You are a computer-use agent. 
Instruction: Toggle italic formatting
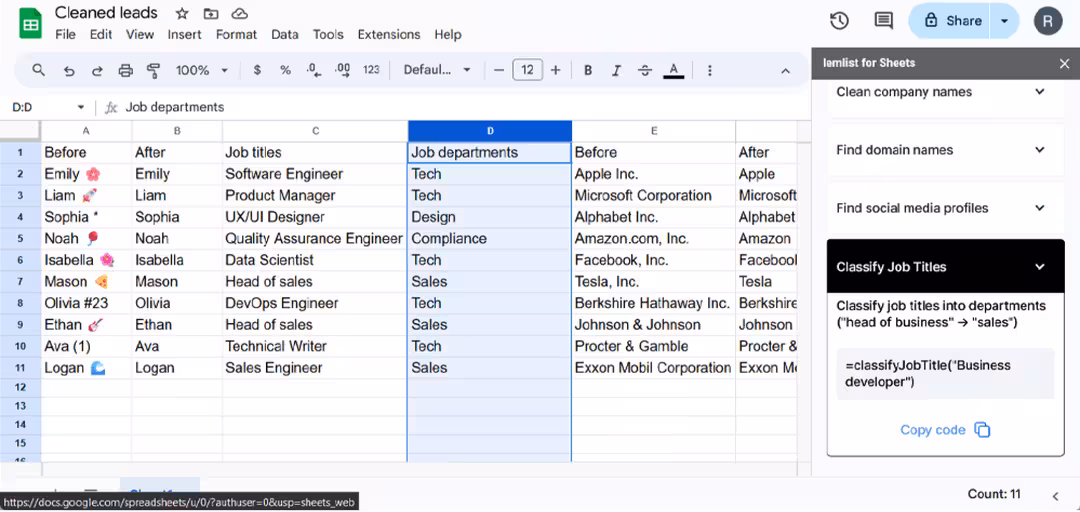tap(616, 70)
